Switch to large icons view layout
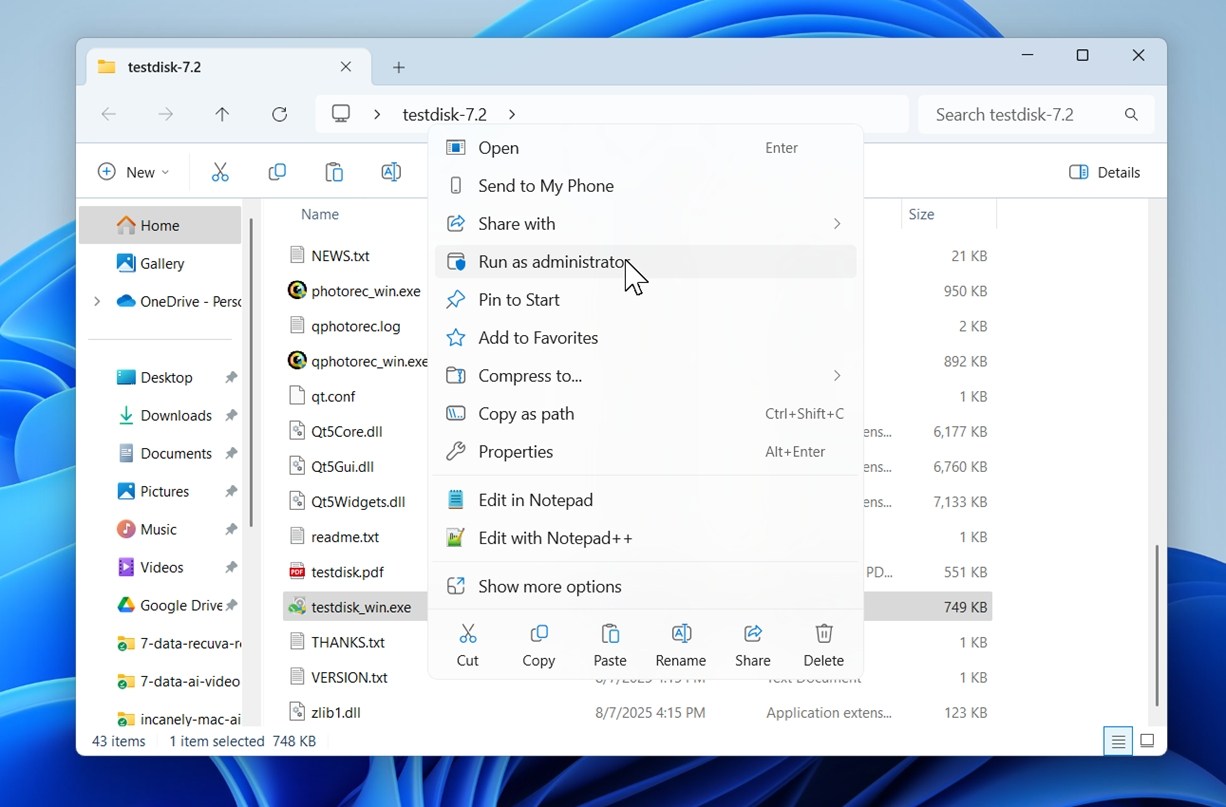Viewport: 1226px width, 807px height. click(x=1147, y=741)
